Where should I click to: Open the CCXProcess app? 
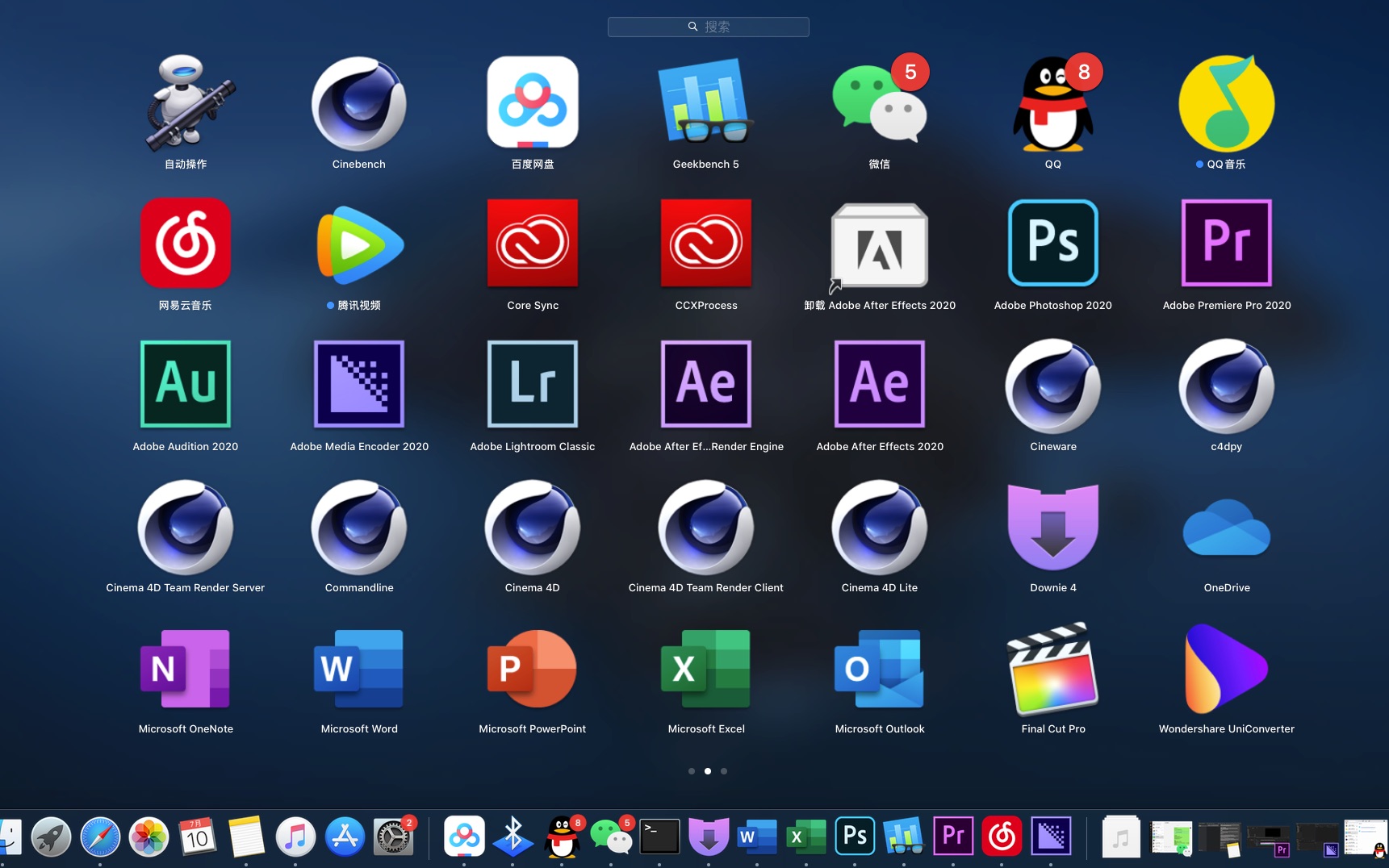(x=706, y=243)
